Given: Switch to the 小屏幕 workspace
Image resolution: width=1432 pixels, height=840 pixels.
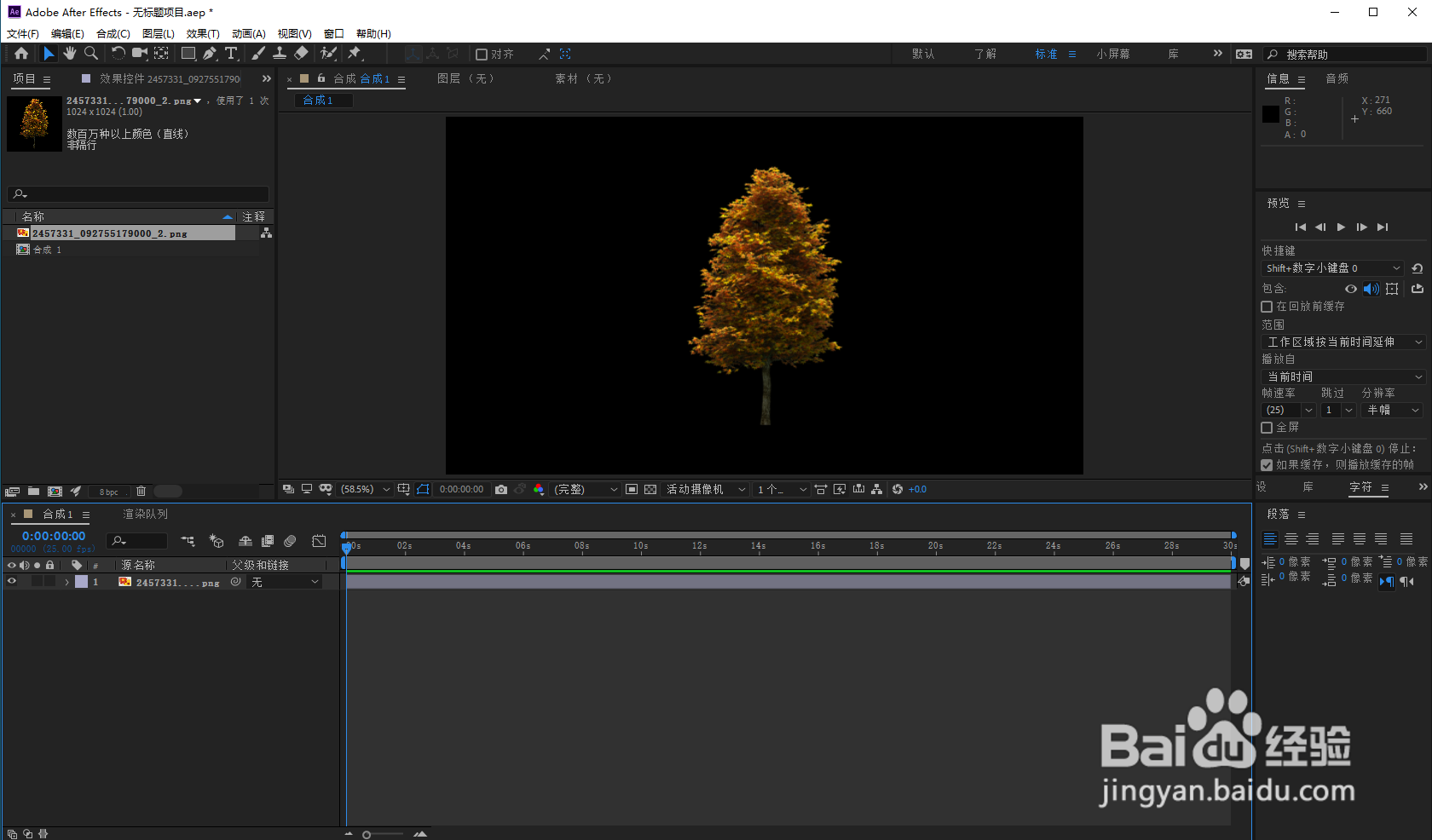Looking at the screenshot, I should click(x=1113, y=55).
